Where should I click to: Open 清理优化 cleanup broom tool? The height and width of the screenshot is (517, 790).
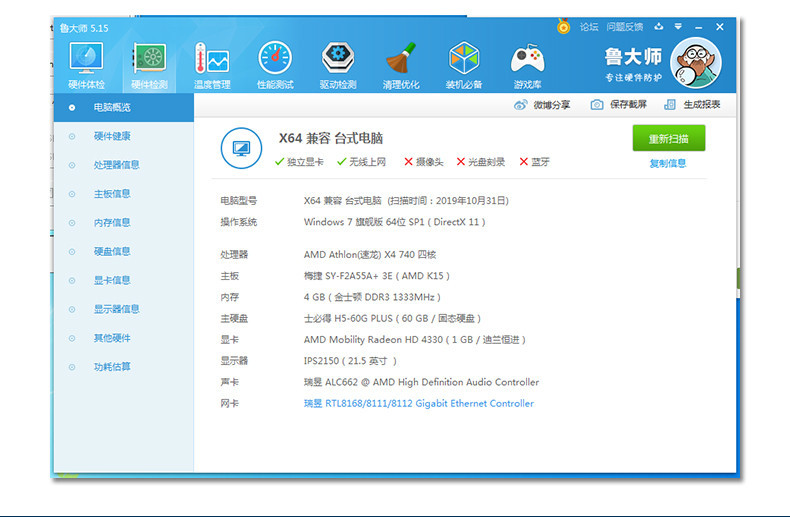click(x=401, y=66)
